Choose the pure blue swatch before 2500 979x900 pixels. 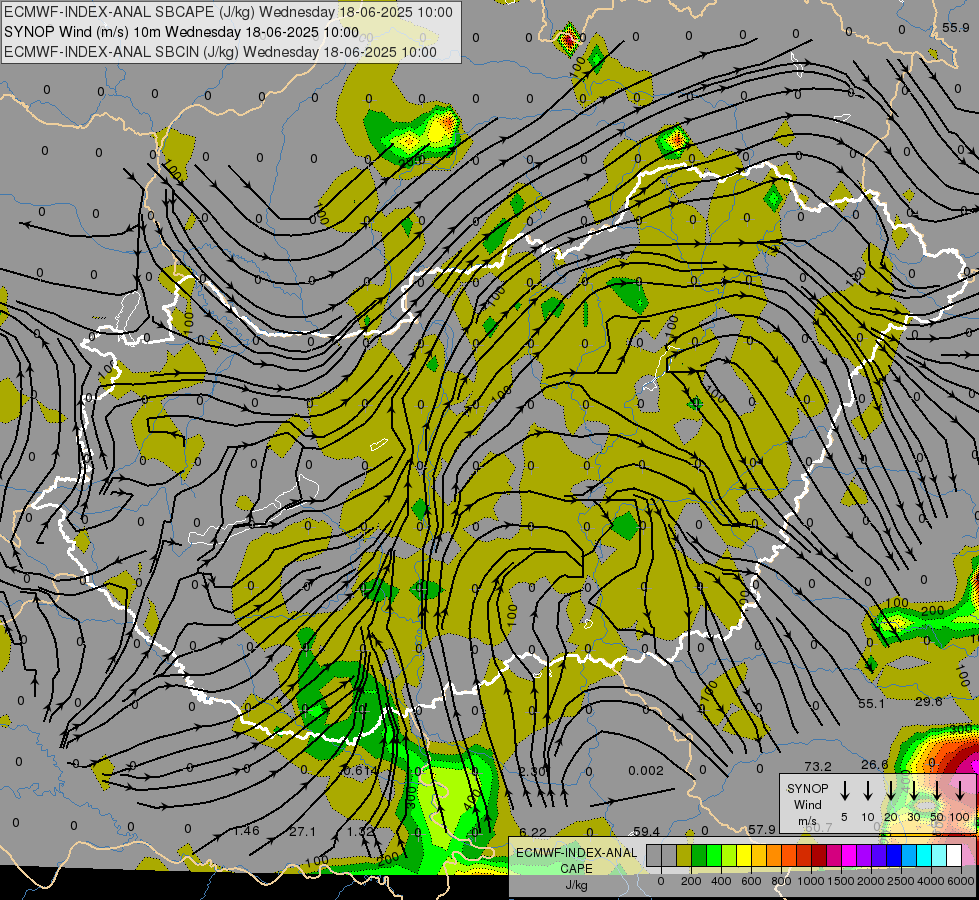894,855
